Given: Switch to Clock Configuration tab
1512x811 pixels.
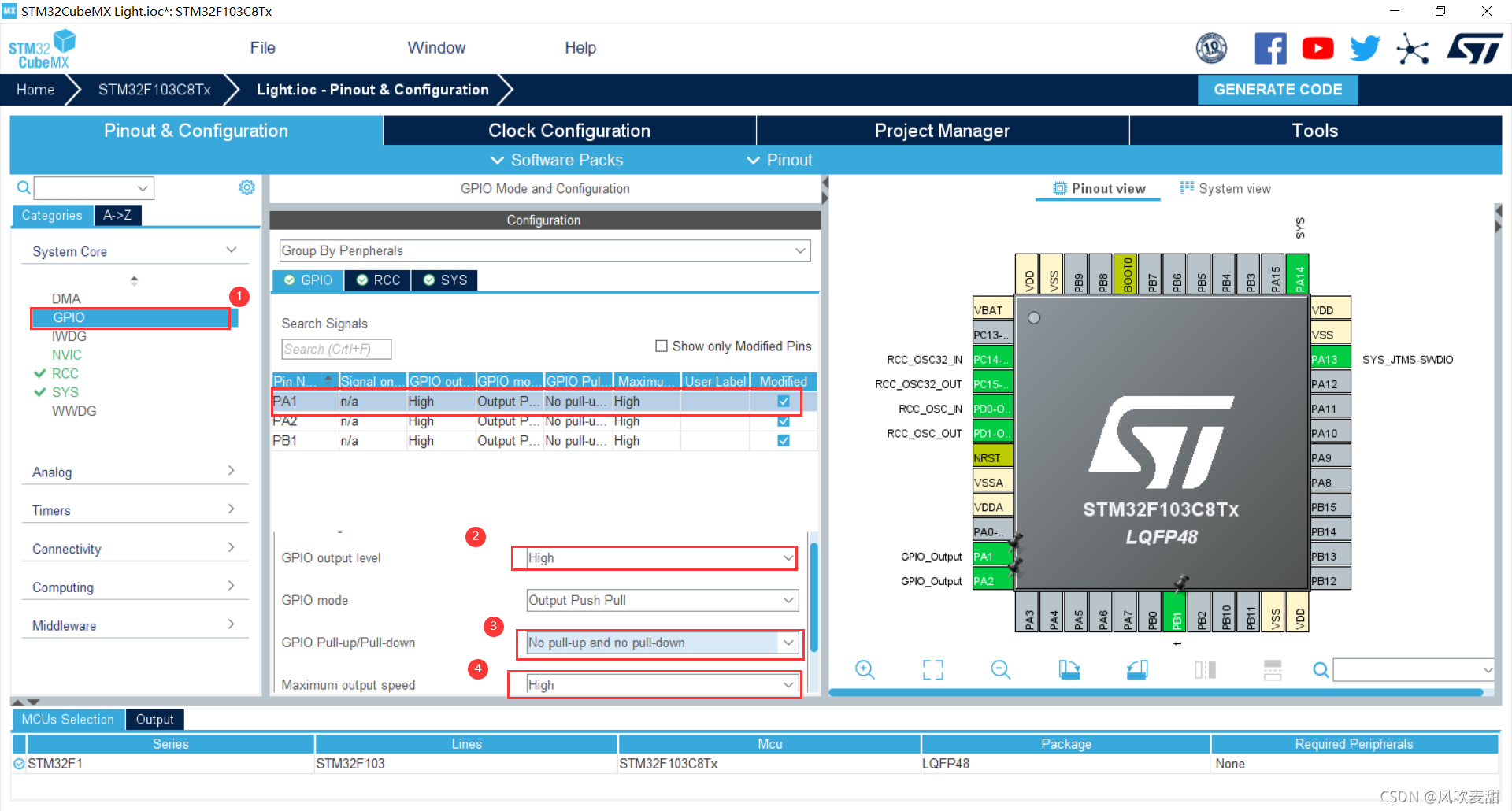Looking at the screenshot, I should (x=569, y=131).
